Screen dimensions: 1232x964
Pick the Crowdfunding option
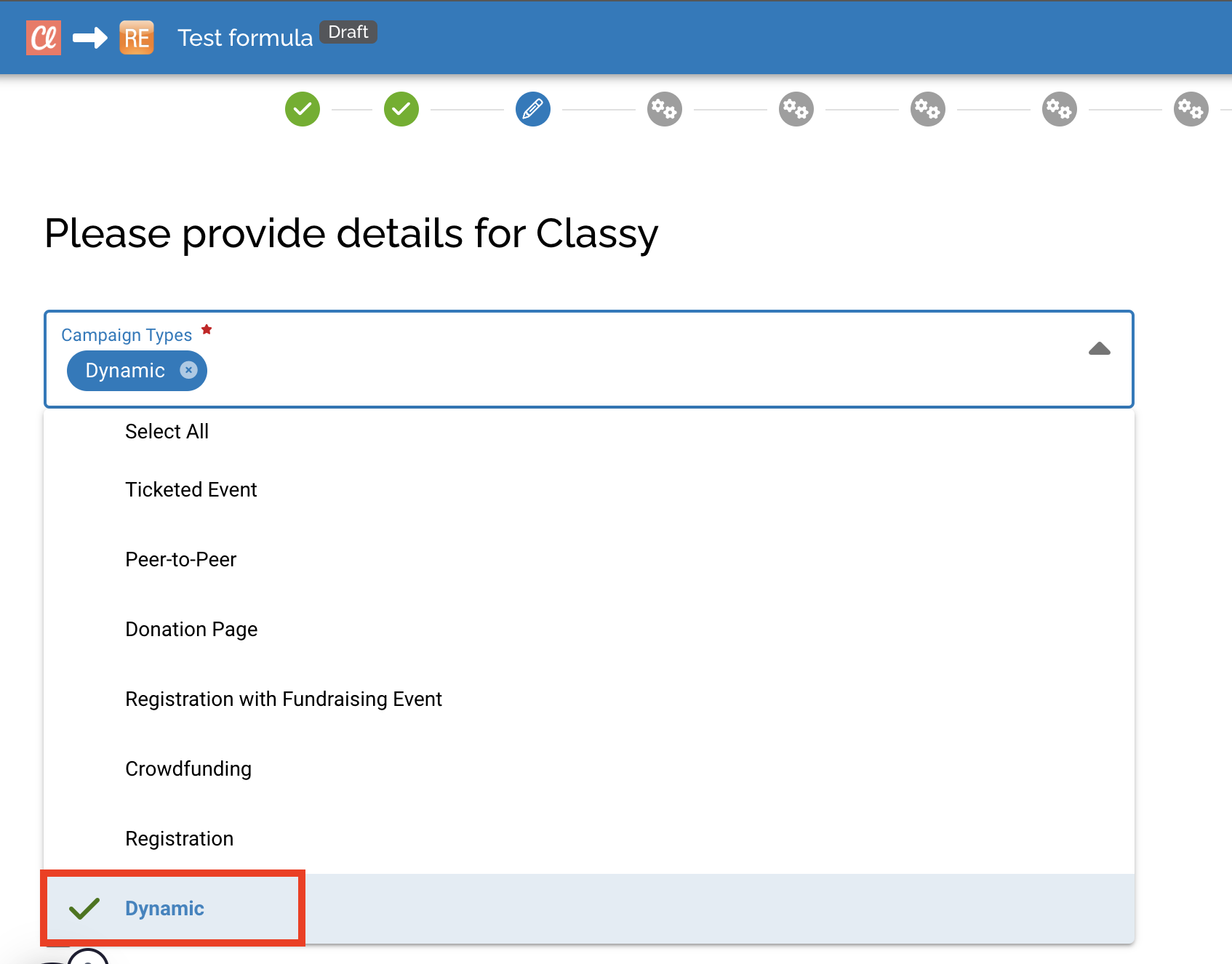click(188, 769)
